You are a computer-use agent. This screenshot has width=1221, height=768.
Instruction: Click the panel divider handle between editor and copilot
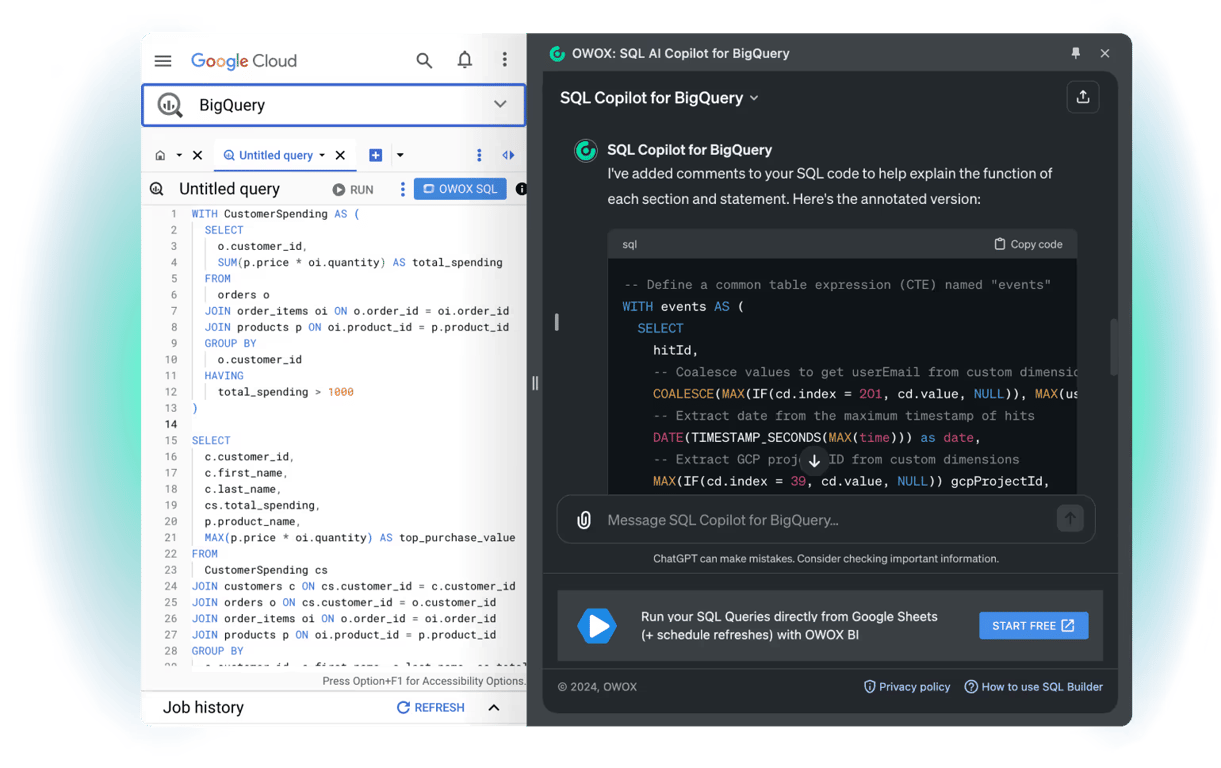tap(535, 383)
